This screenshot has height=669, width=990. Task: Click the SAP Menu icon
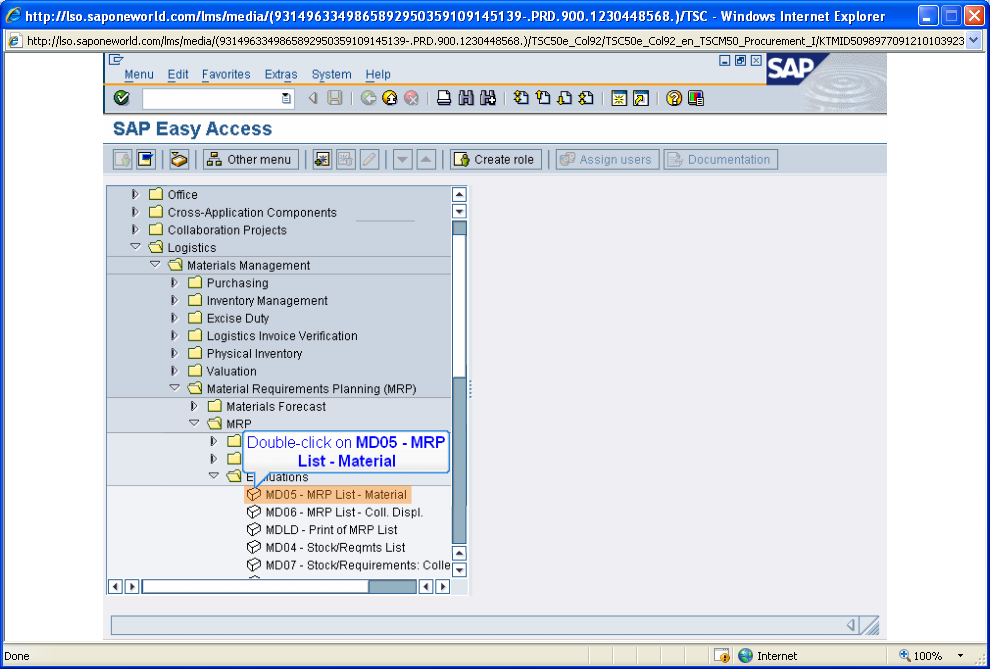(146, 159)
